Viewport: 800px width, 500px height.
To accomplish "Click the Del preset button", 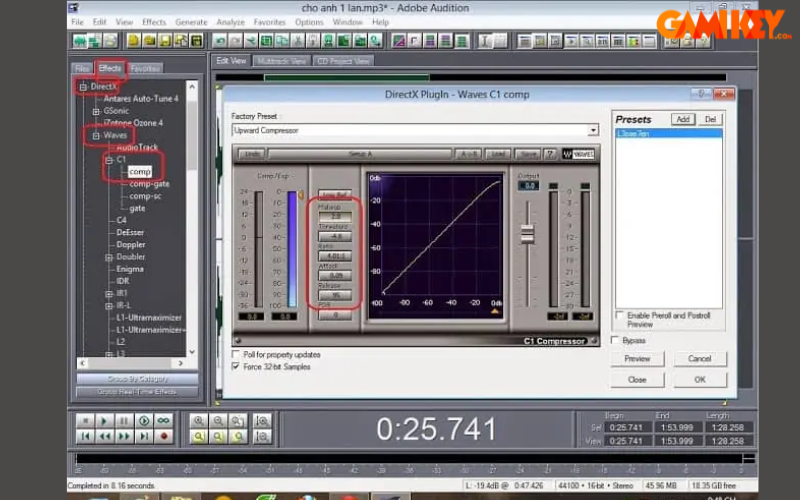I will pos(710,119).
